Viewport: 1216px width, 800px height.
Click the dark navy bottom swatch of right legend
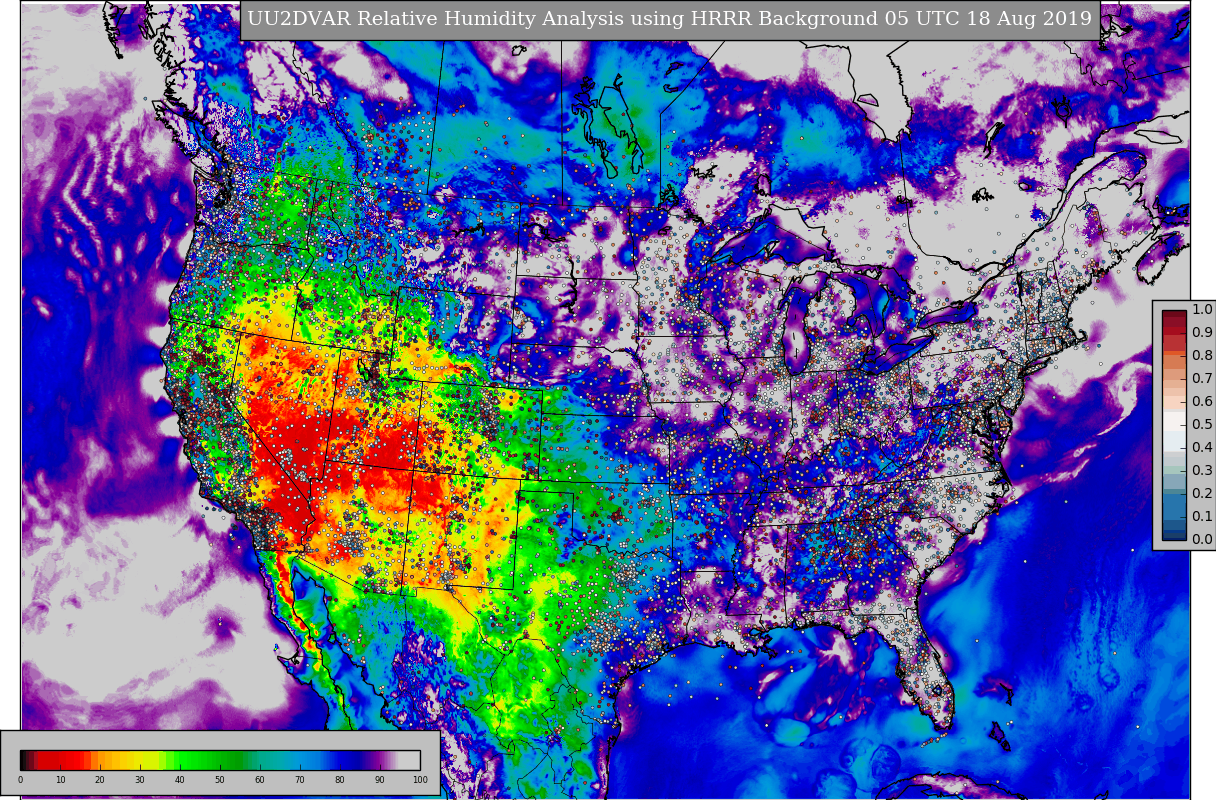coord(1174,534)
